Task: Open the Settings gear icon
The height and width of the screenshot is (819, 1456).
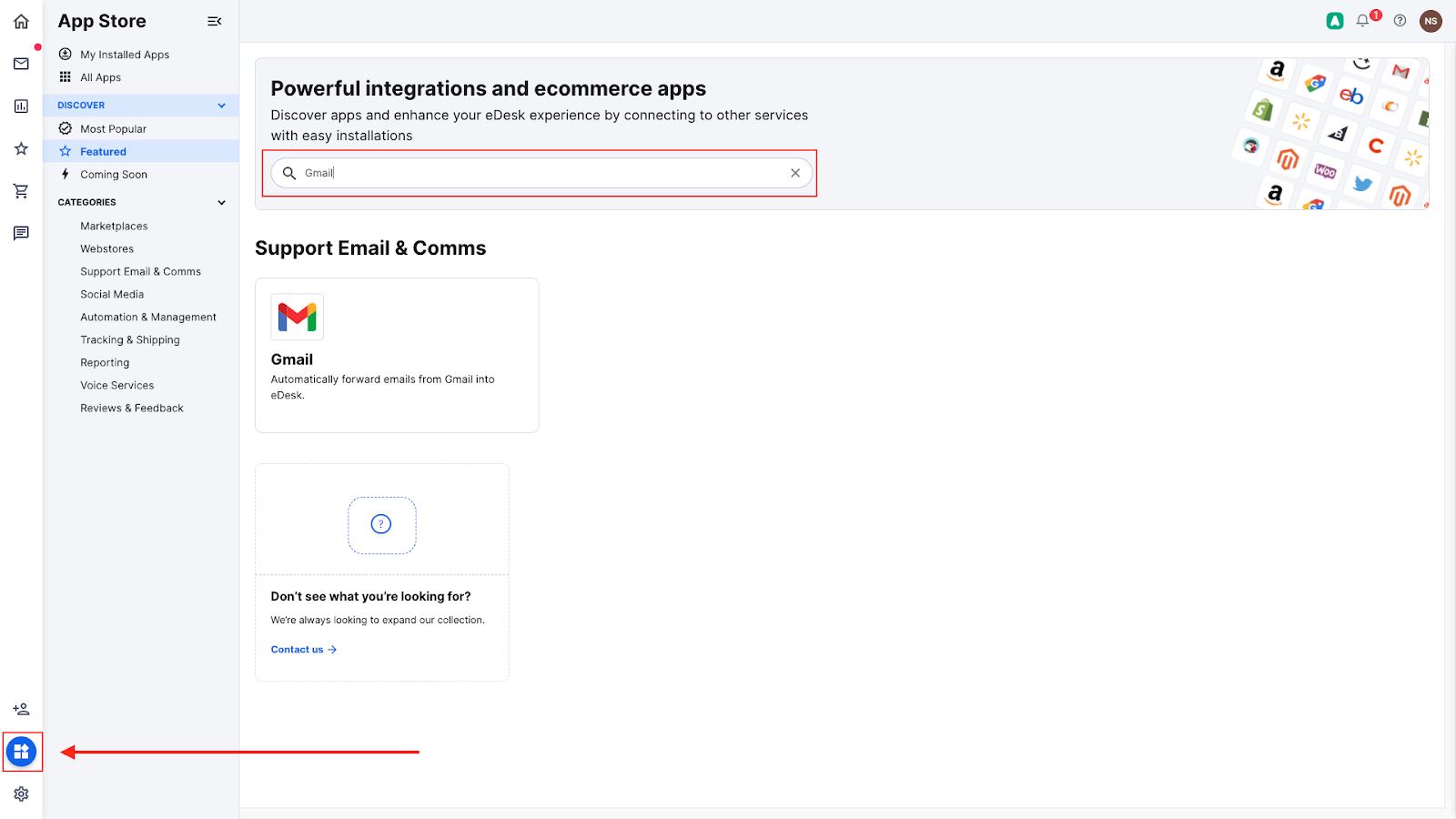Action: point(21,794)
